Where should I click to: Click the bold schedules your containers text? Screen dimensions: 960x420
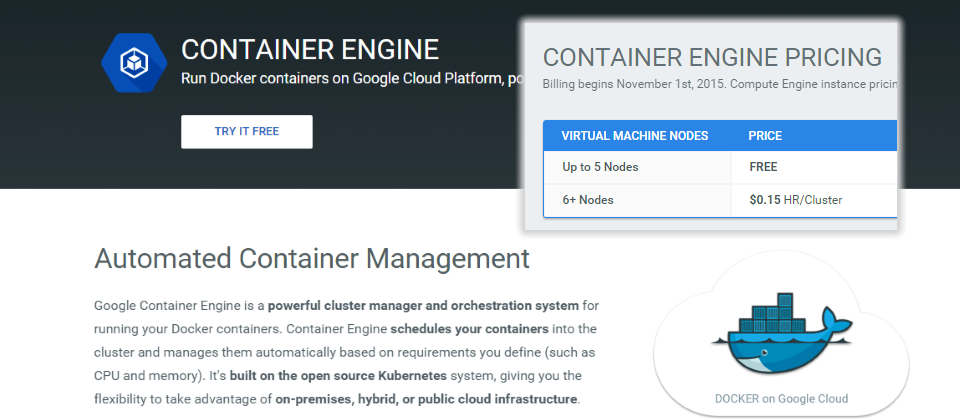(x=469, y=328)
